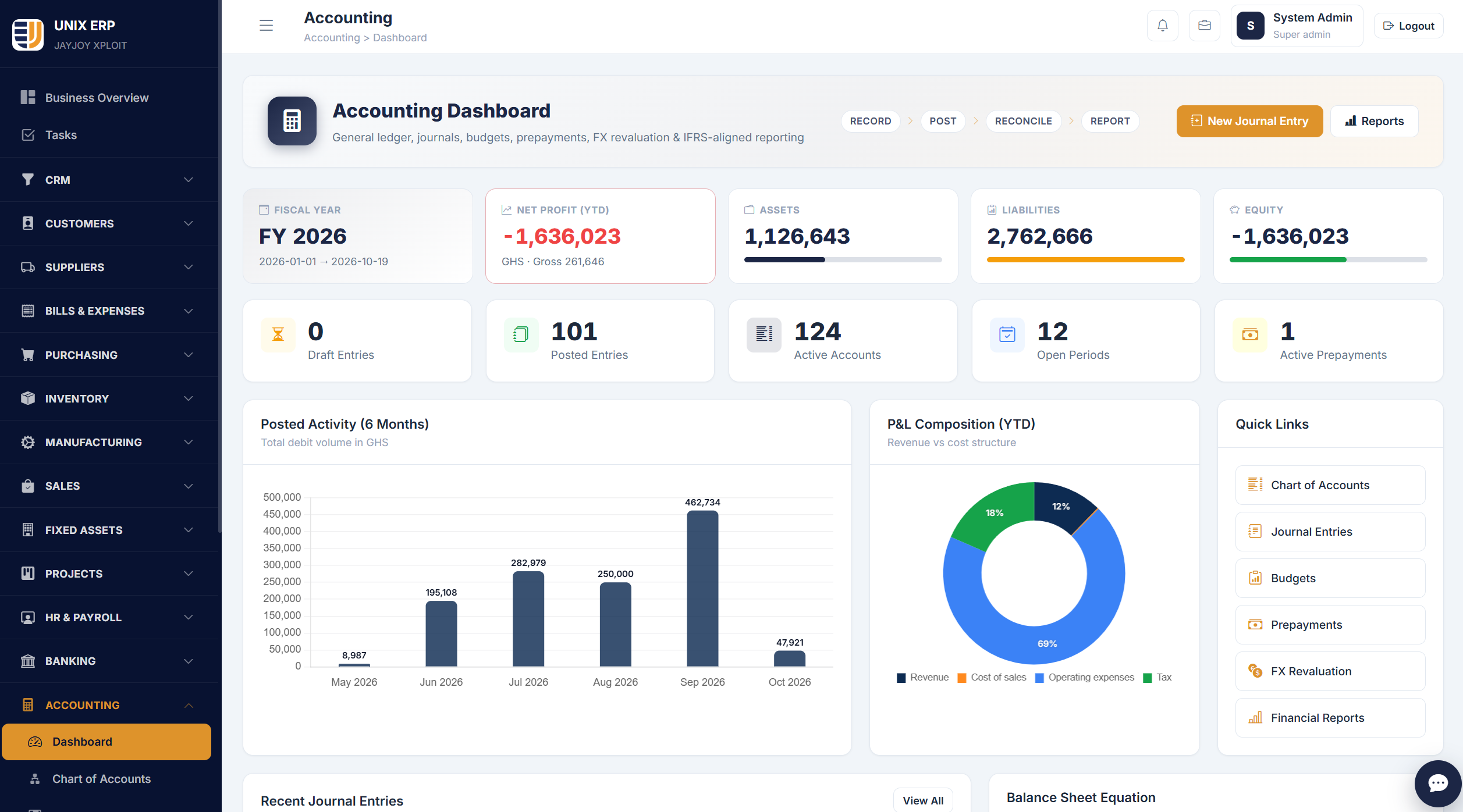The height and width of the screenshot is (812, 1463).
Task: Click the Business Overview sidebar icon
Action: point(28,97)
